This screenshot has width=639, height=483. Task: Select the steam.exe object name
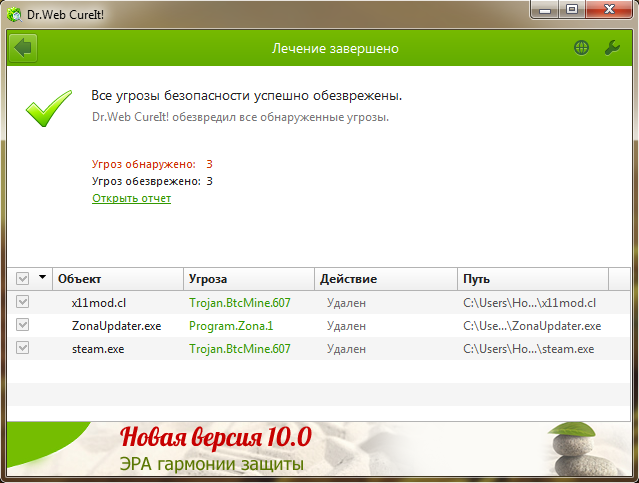98,349
